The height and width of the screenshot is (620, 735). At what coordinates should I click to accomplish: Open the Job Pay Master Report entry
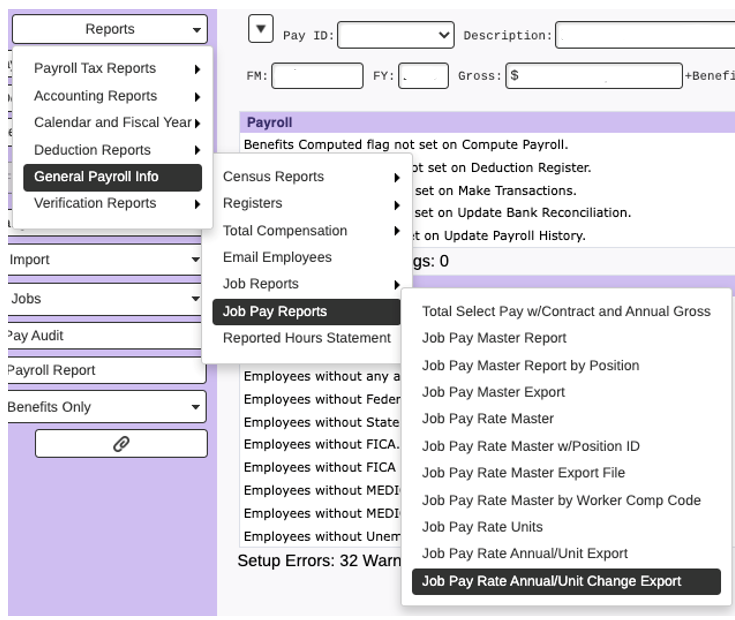click(x=566, y=338)
